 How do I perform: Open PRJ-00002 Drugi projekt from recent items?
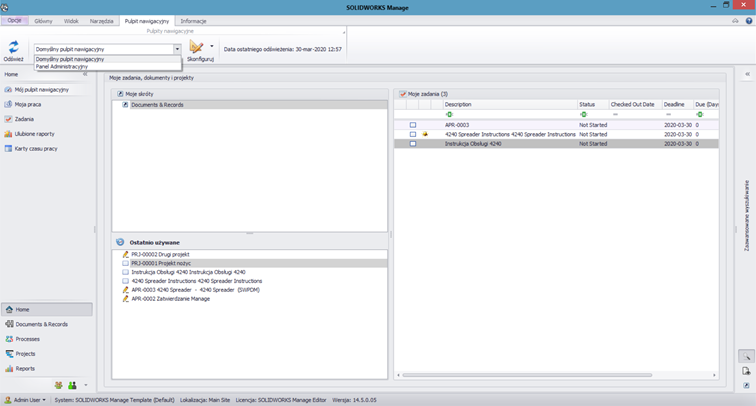160,254
